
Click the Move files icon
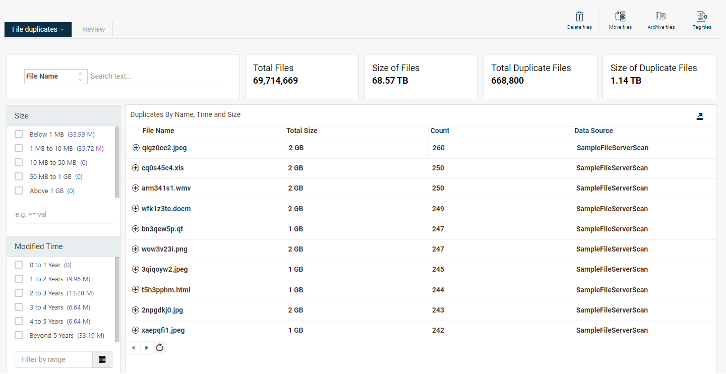(x=620, y=16)
